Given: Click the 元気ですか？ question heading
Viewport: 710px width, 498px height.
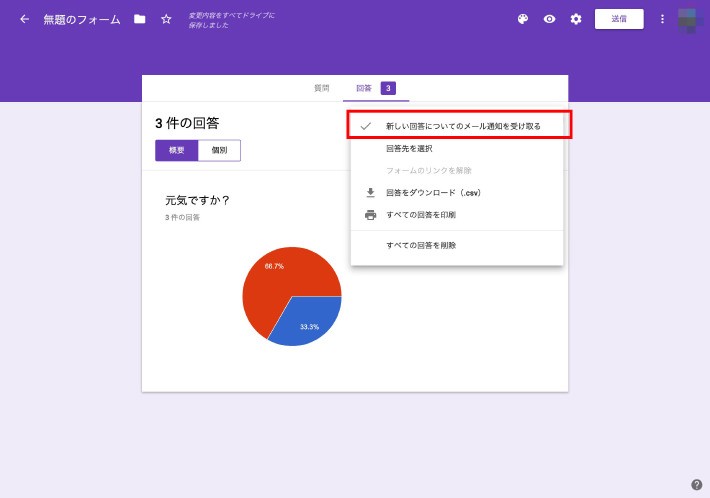Looking at the screenshot, I should pos(198,200).
